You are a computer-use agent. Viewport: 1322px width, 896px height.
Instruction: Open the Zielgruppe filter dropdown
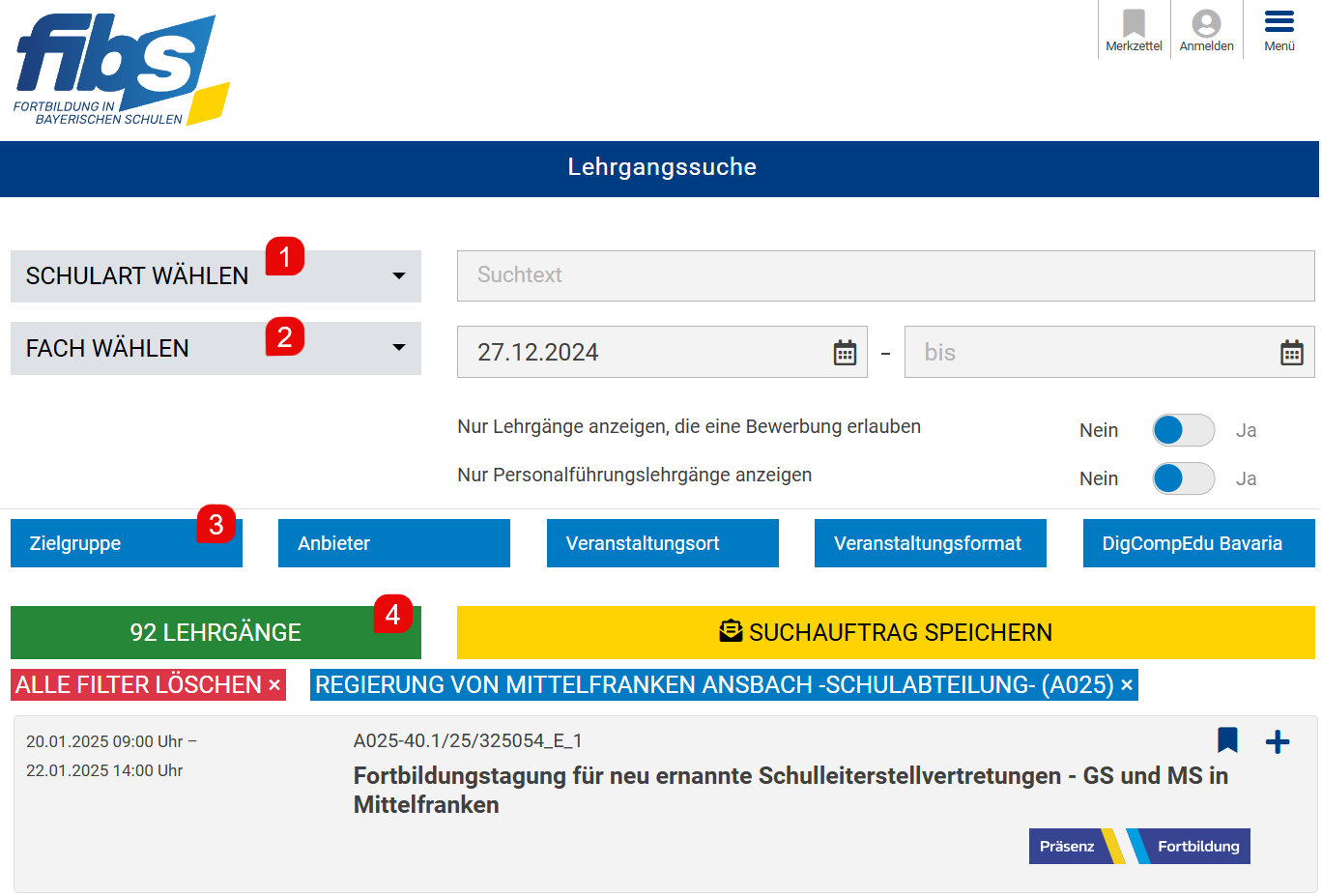pos(126,543)
